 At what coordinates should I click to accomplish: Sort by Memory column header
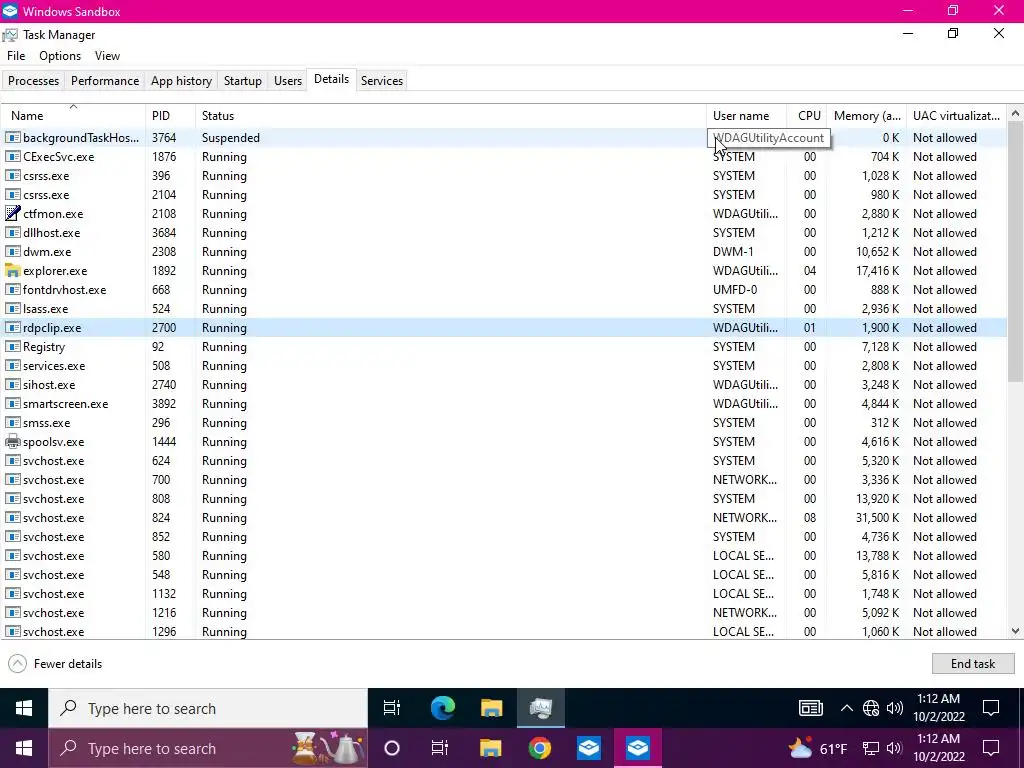[x=867, y=116]
